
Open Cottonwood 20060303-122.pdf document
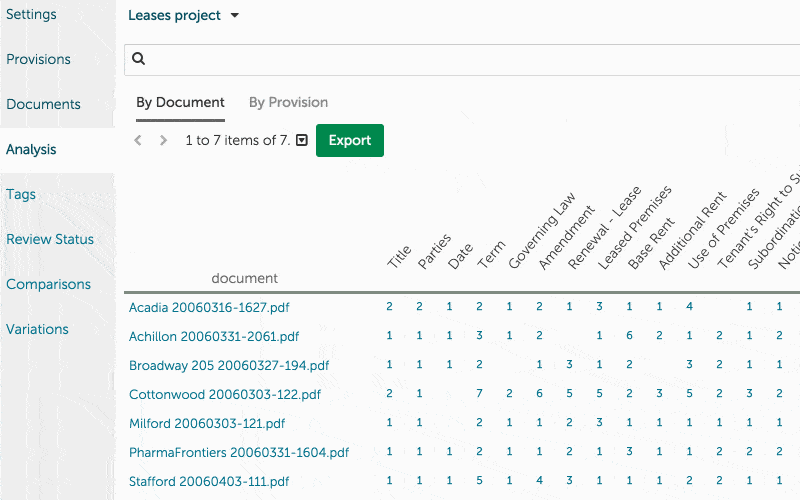pos(225,394)
